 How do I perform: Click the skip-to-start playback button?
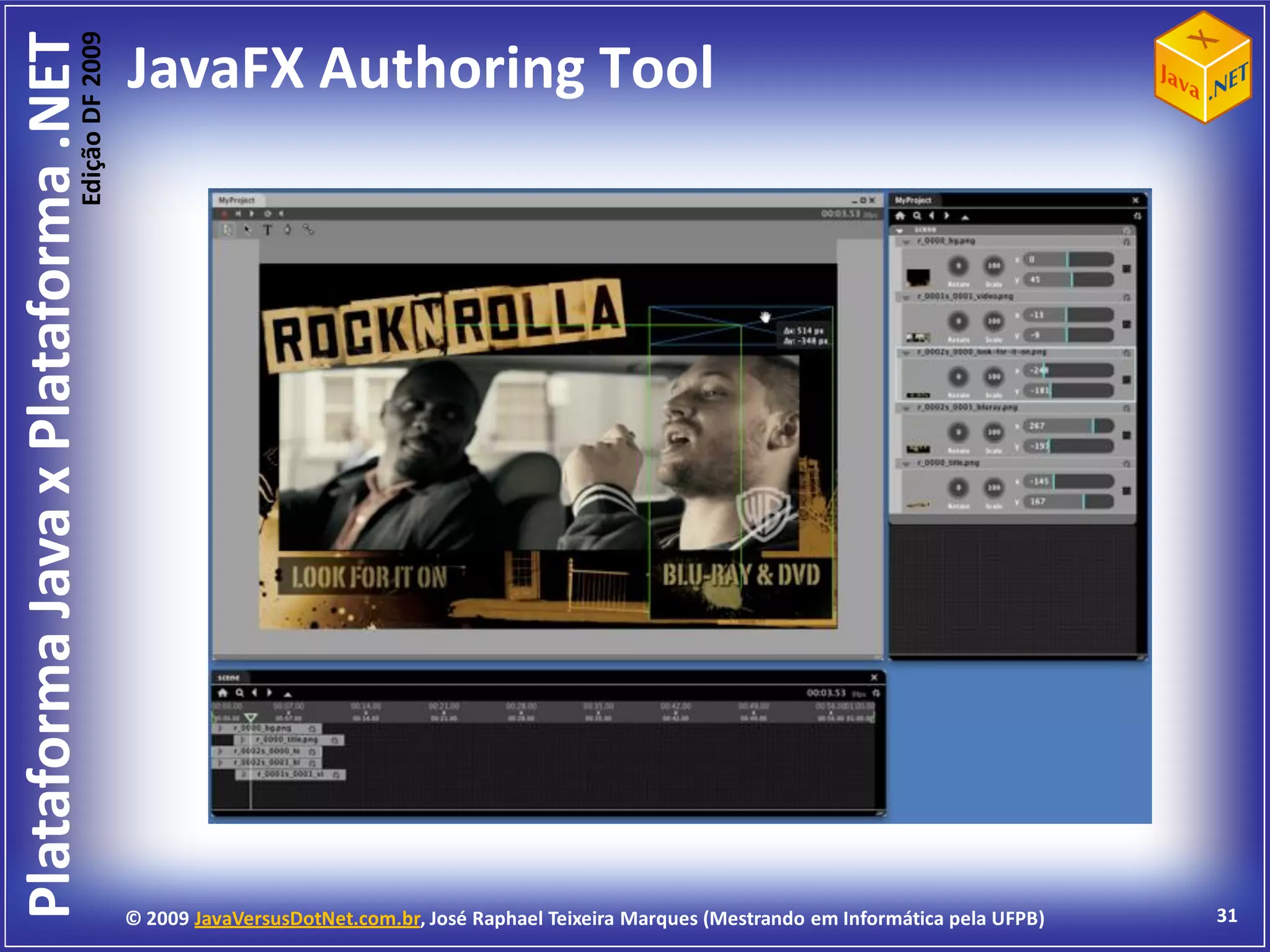pyautogui.click(x=238, y=213)
